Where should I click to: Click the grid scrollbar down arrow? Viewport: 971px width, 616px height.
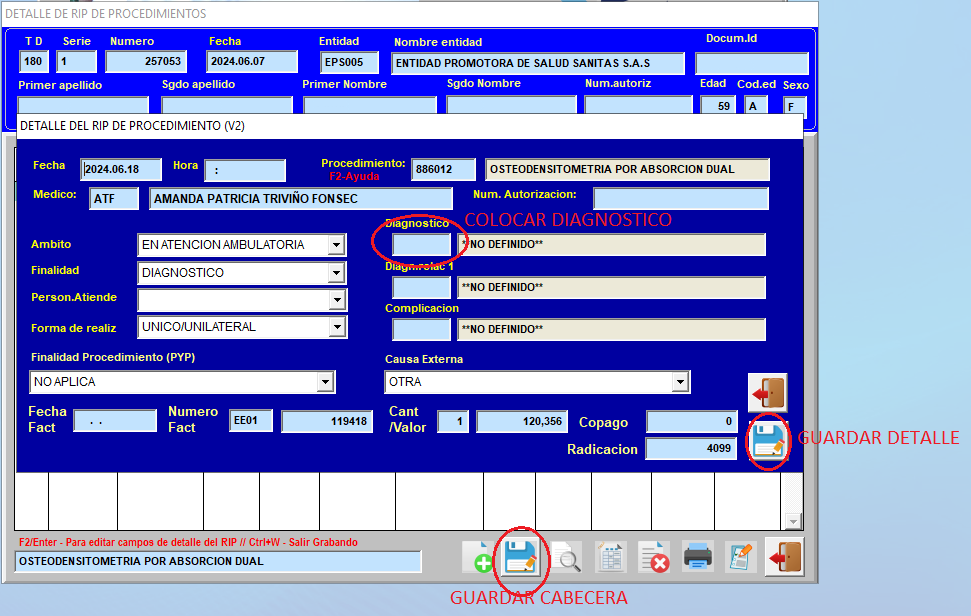793,521
